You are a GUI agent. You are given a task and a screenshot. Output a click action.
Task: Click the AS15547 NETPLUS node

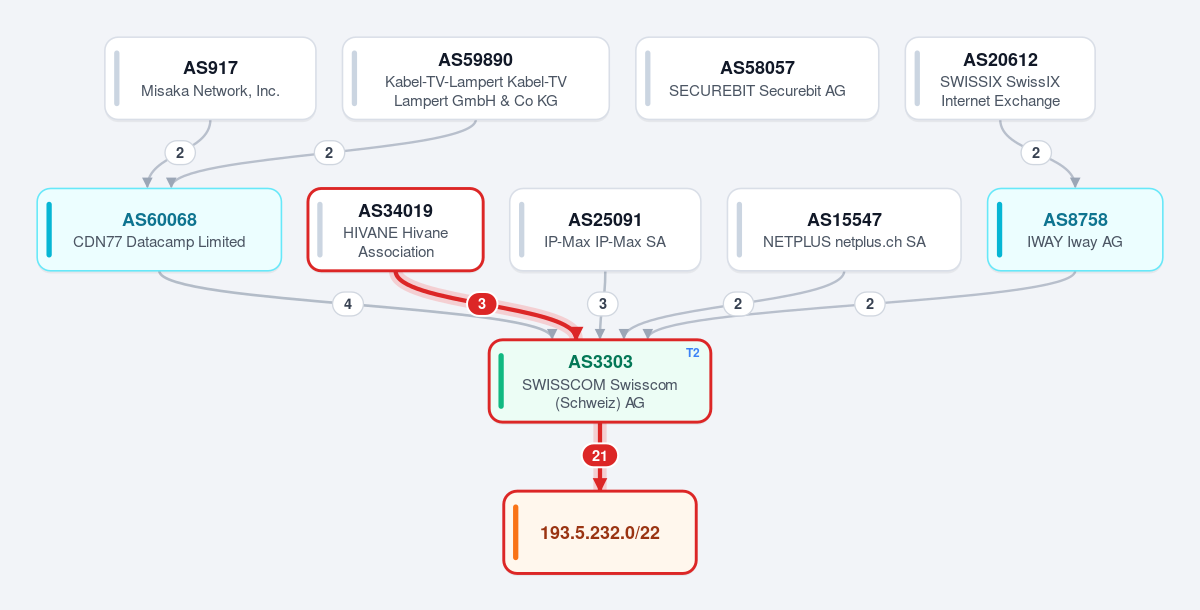tap(844, 230)
